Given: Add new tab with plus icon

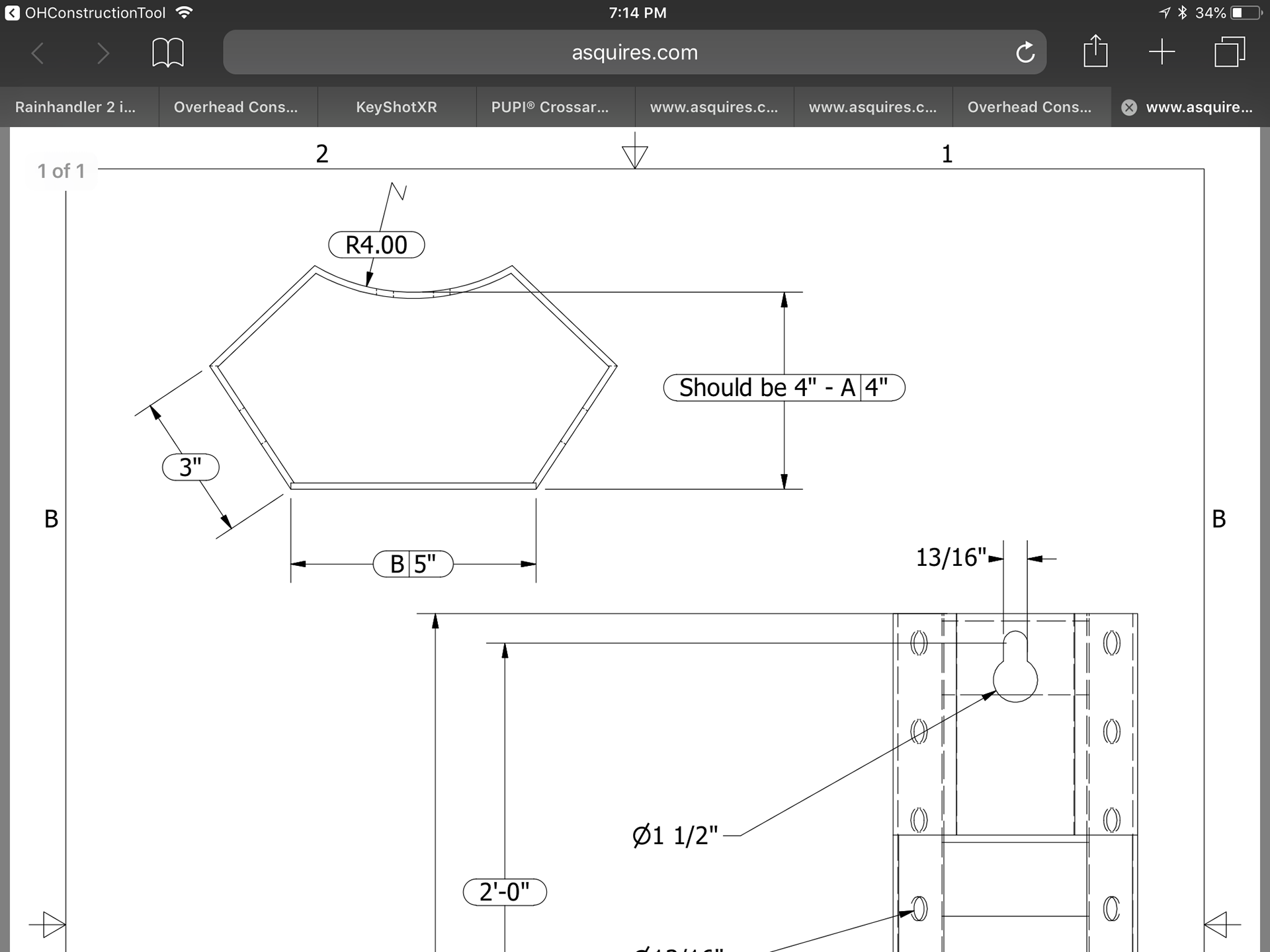Looking at the screenshot, I should (1162, 52).
